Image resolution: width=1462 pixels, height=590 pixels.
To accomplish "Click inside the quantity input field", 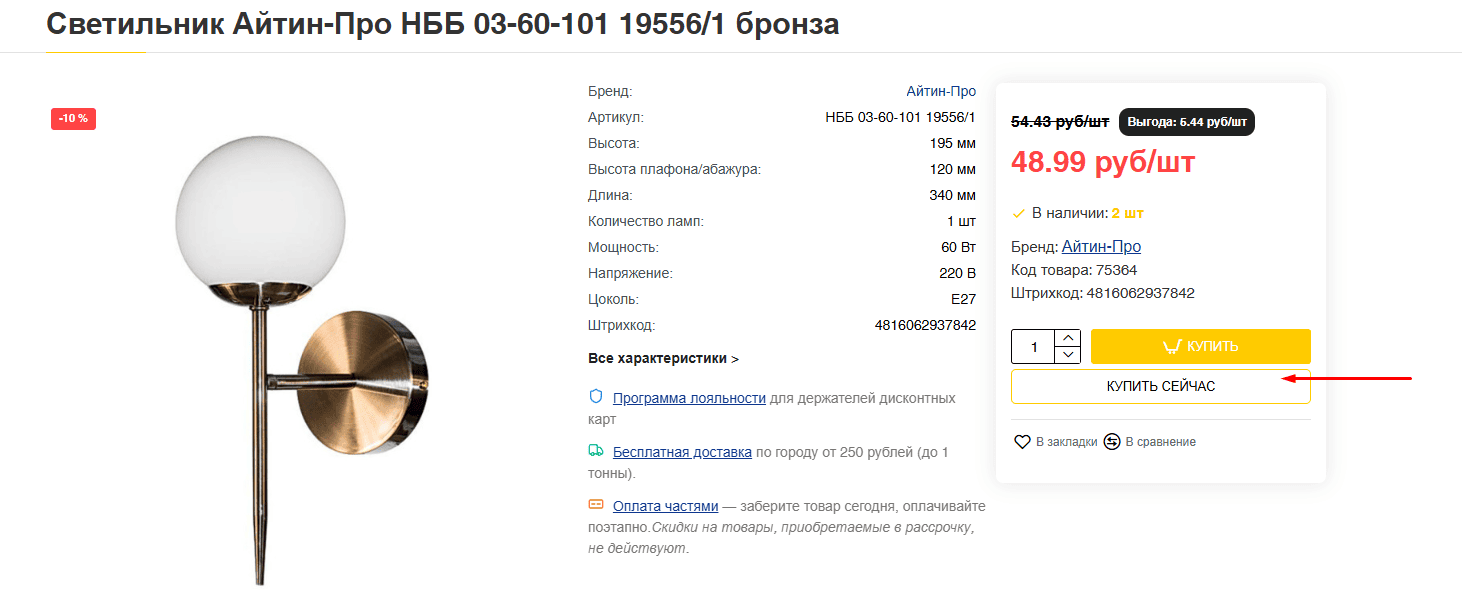I will click(1033, 346).
